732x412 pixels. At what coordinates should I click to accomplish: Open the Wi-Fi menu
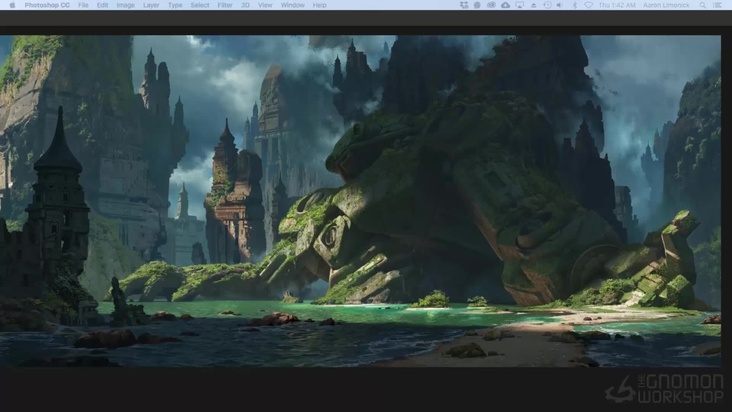pos(588,5)
